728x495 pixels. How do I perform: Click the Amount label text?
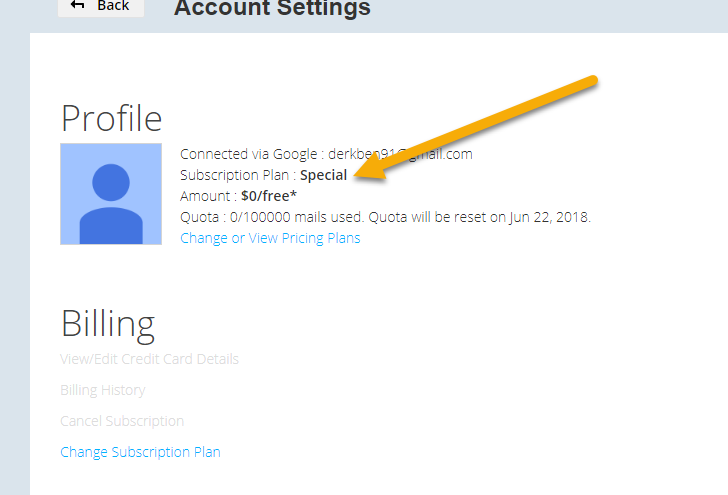205,196
